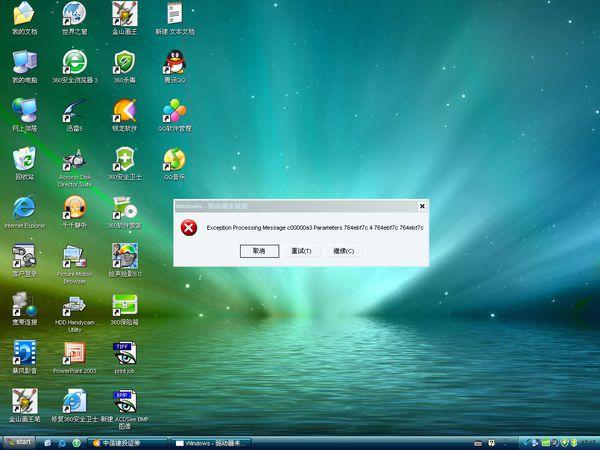The width and height of the screenshot is (600, 450).
Task: Open the QQ音乐 desktop shortcut
Action: (x=174, y=159)
